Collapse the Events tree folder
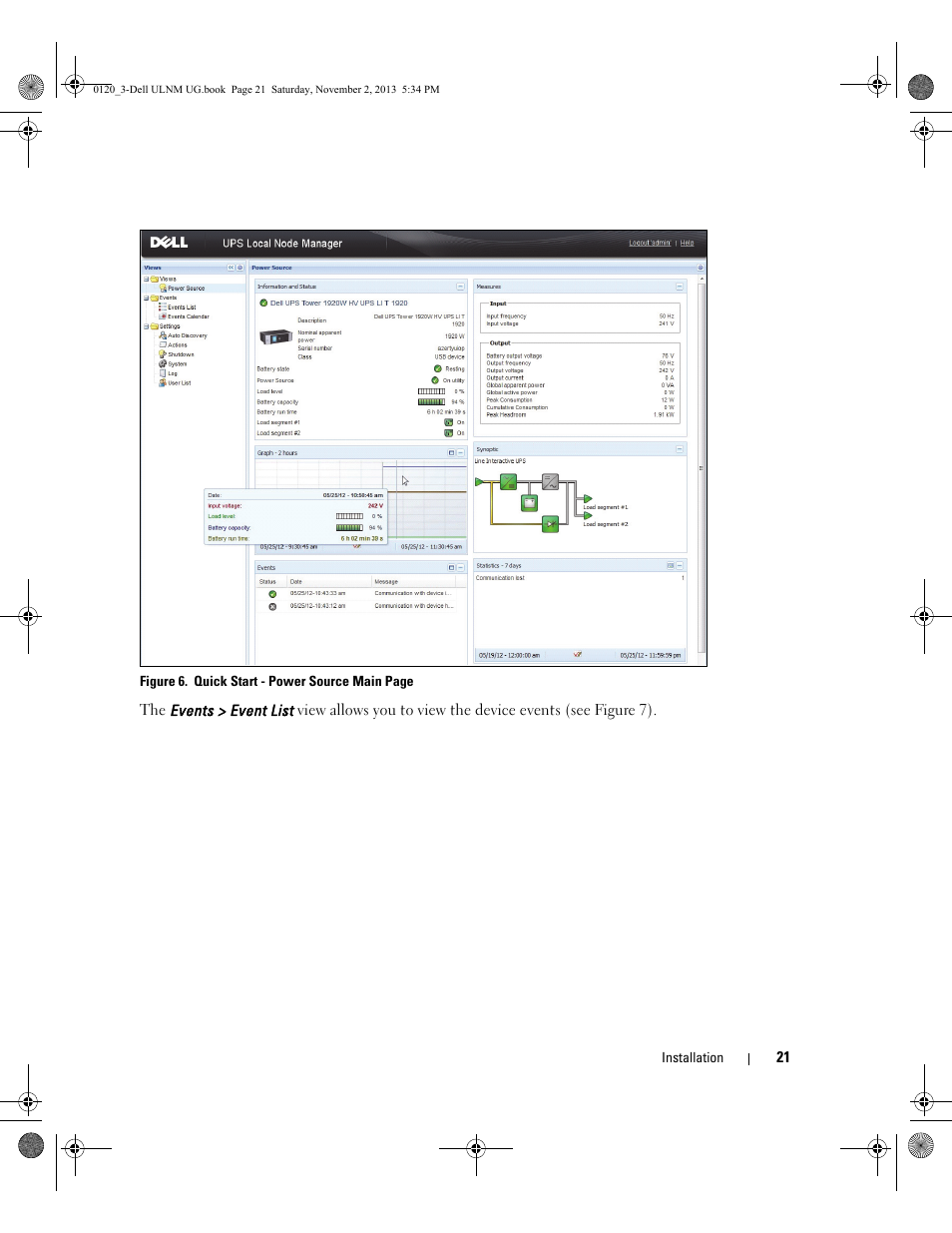The width and height of the screenshot is (952, 1233). (x=147, y=298)
